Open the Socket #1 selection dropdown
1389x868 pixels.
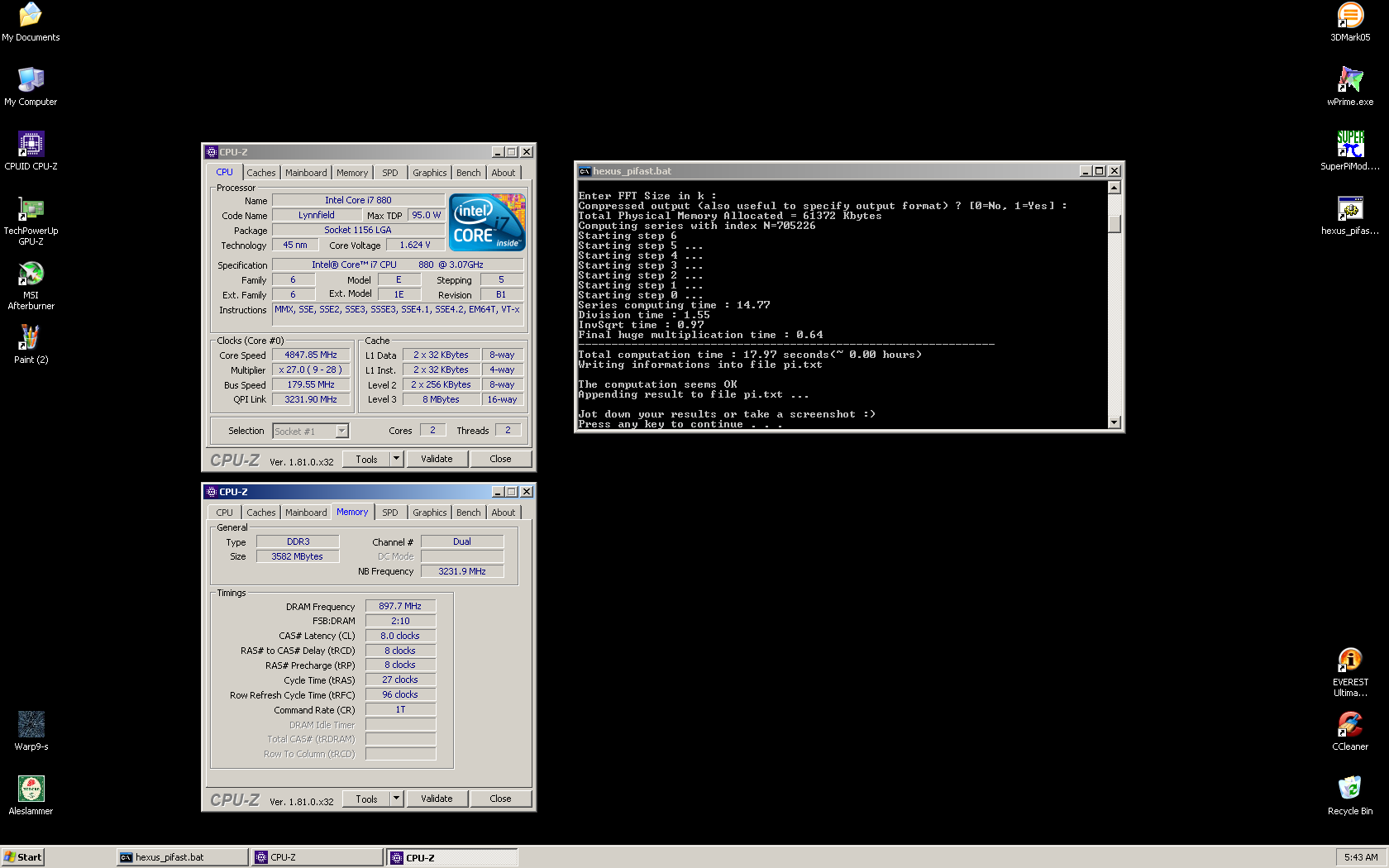coord(311,431)
